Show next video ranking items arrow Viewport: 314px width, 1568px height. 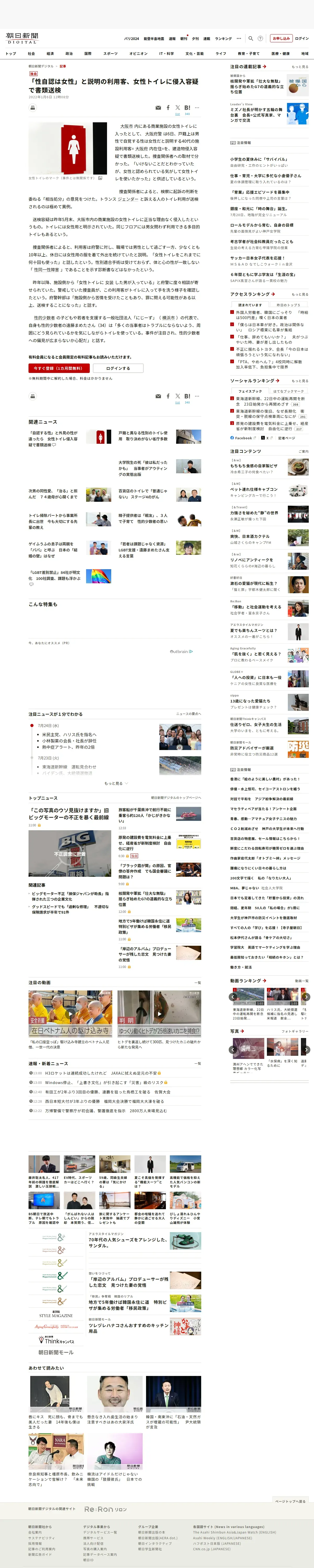[x=306, y=997]
